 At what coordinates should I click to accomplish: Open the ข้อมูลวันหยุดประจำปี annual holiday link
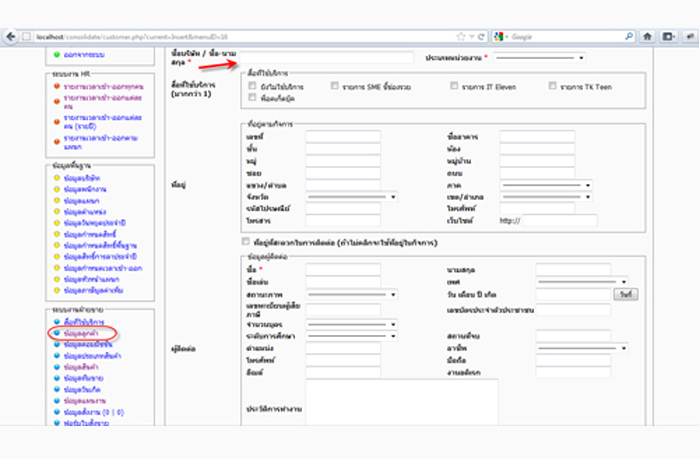95,222
